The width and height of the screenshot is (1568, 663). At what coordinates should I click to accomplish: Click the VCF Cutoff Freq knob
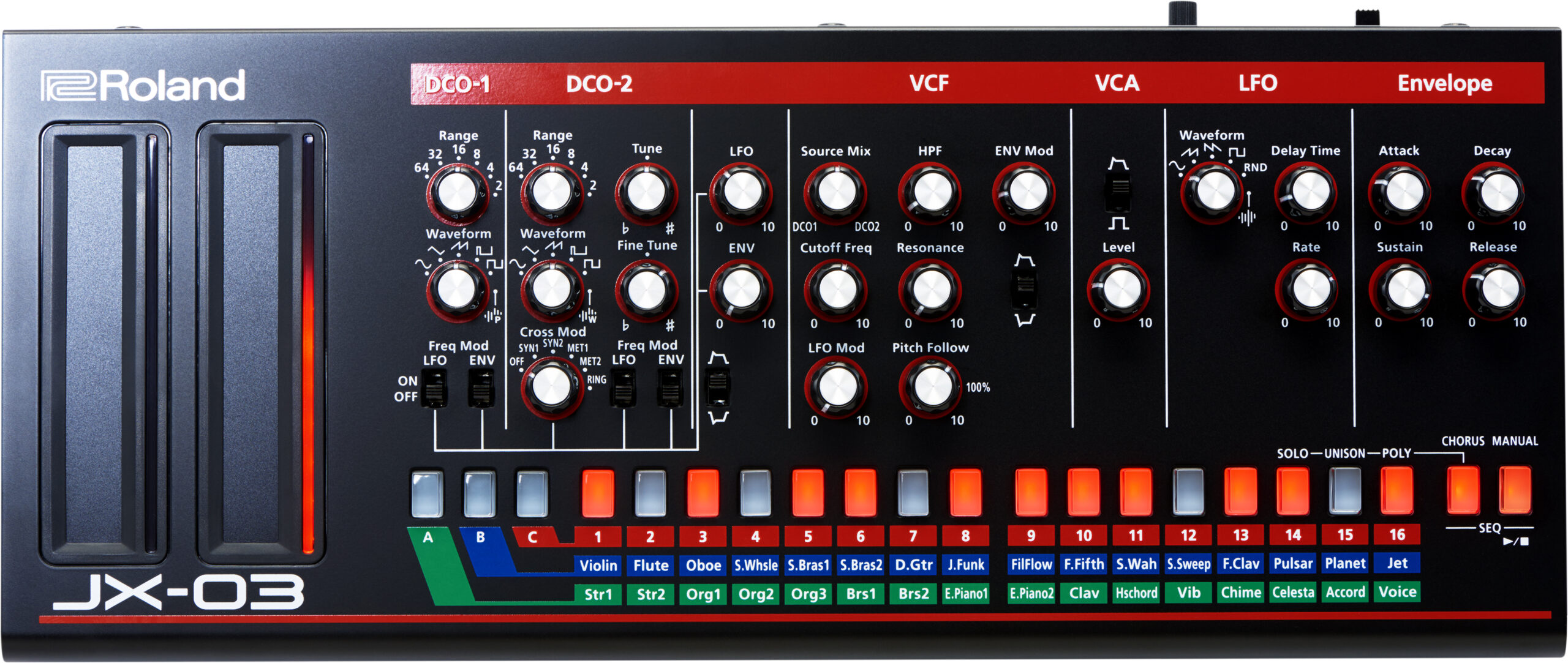(x=836, y=288)
